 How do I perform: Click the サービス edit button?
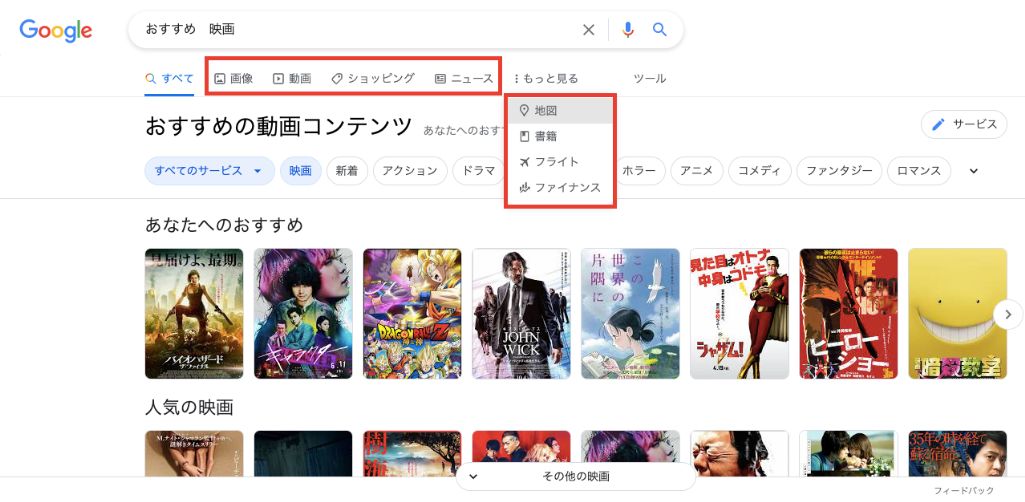click(x=964, y=124)
